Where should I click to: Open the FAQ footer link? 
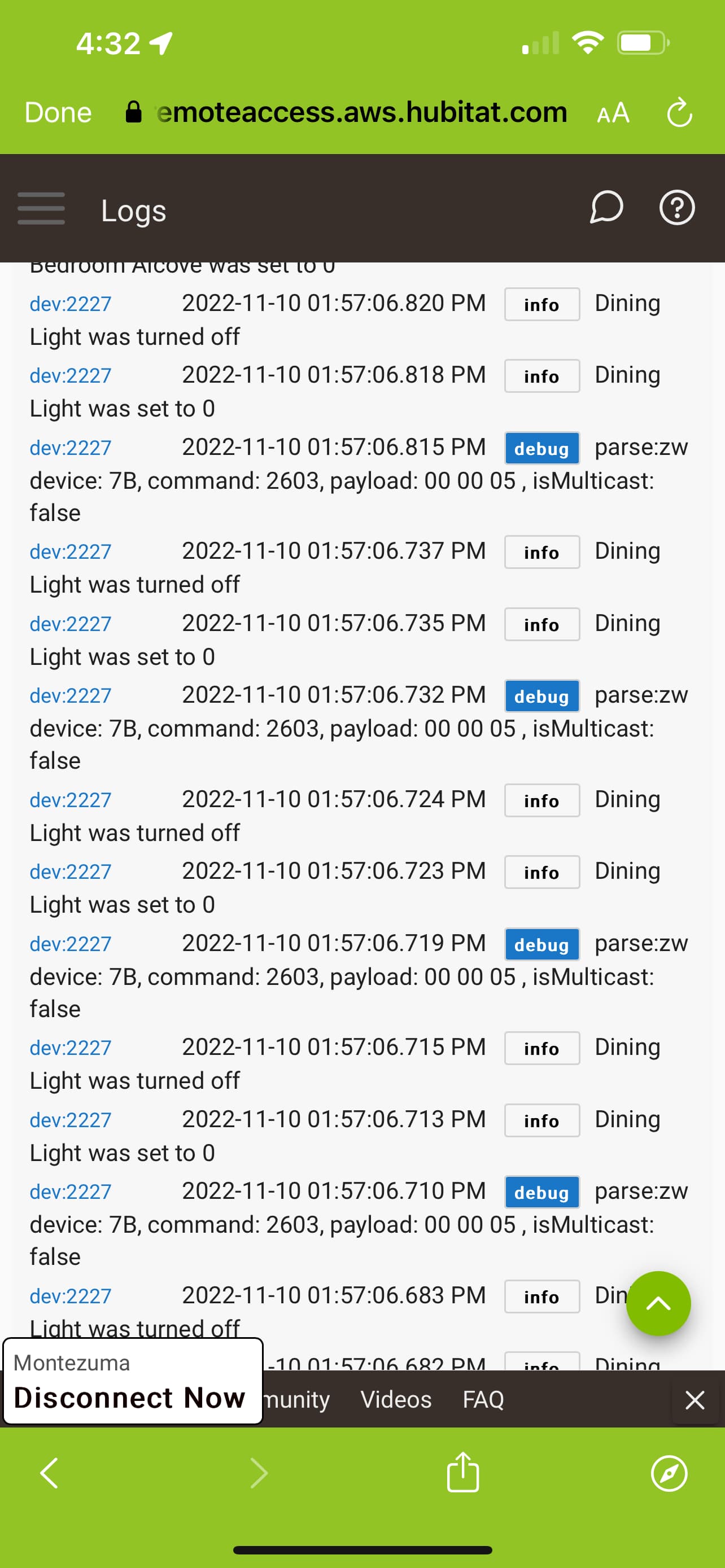(x=483, y=1399)
